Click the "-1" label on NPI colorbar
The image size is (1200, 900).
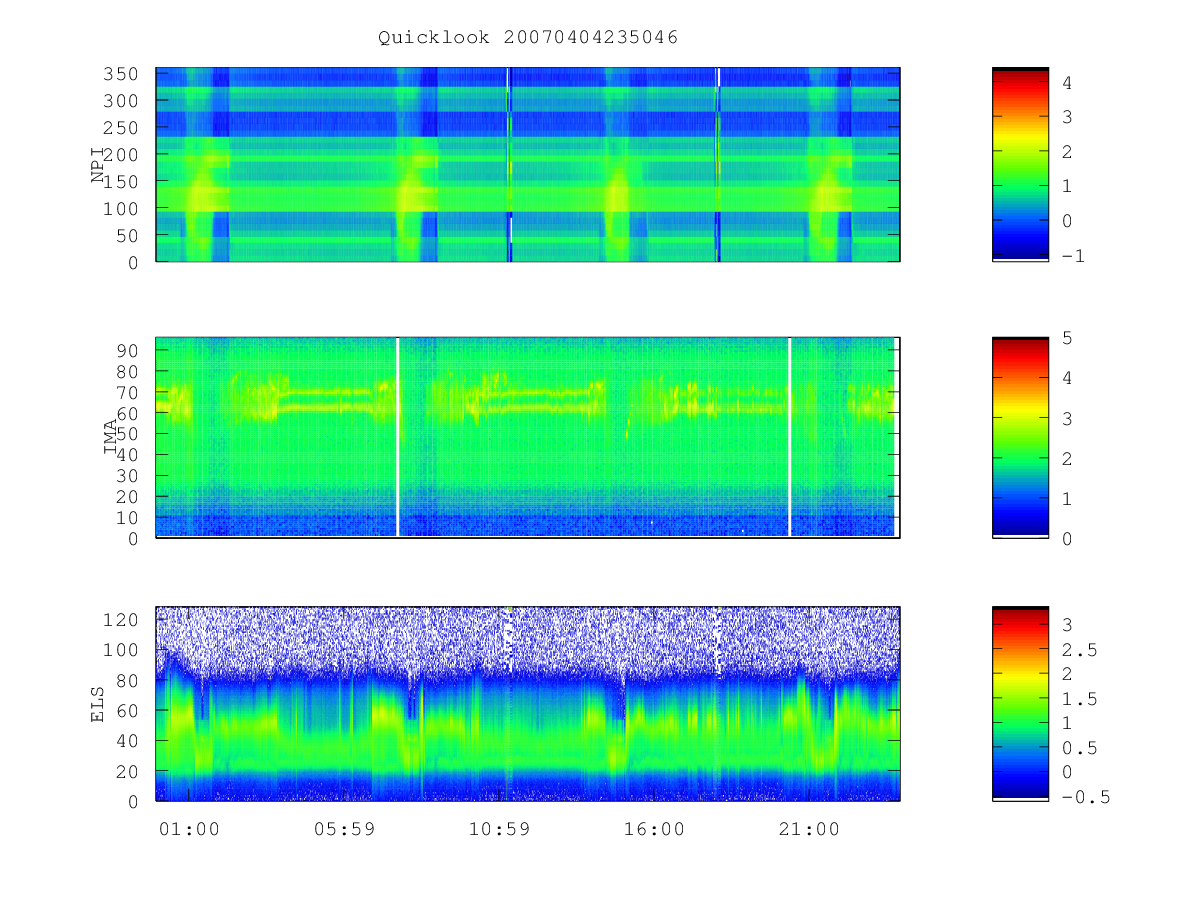pyautogui.click(x=1072, y=256)
